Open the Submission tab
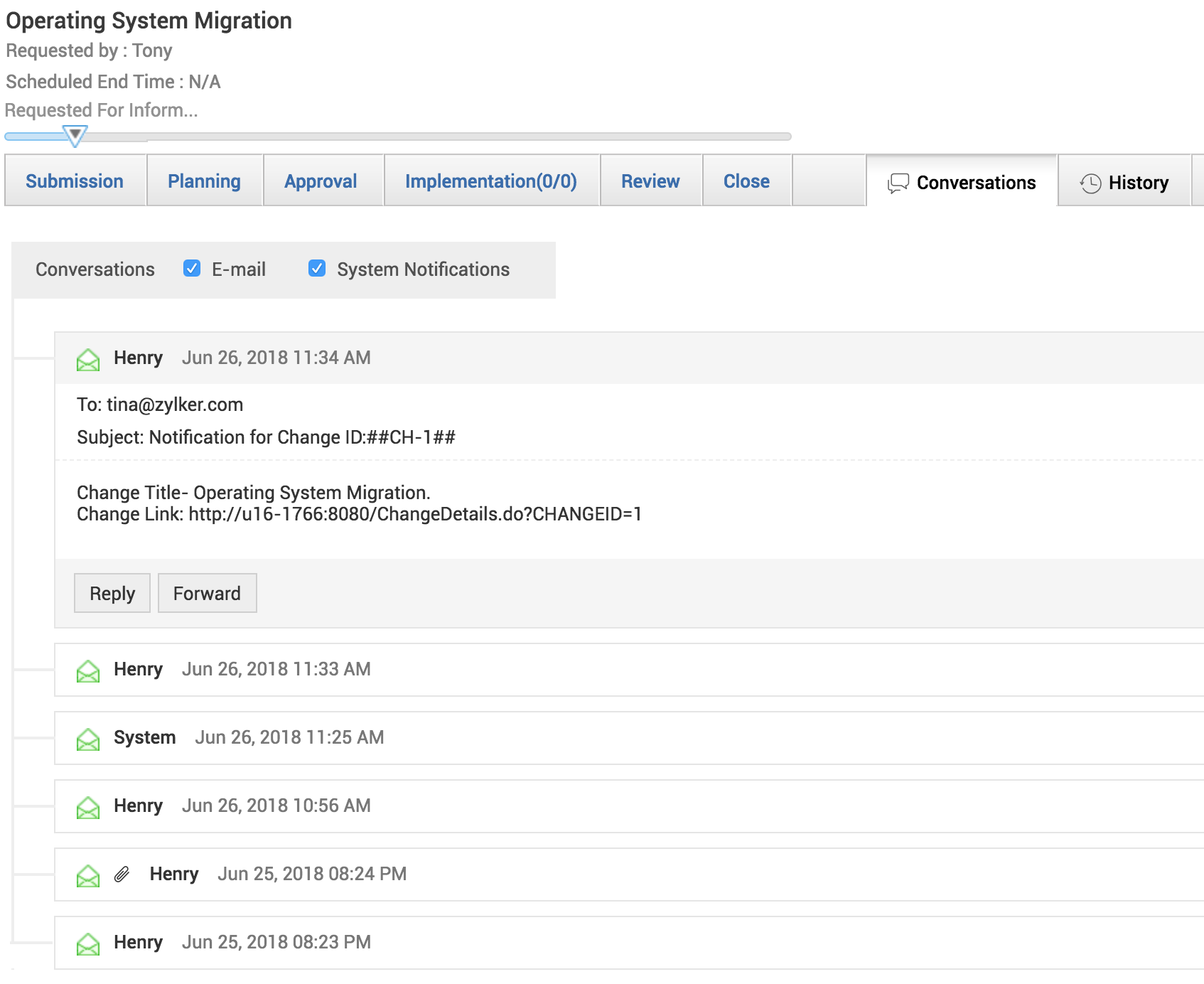This screenshot has width=1204, height=984. click(75, 181)
